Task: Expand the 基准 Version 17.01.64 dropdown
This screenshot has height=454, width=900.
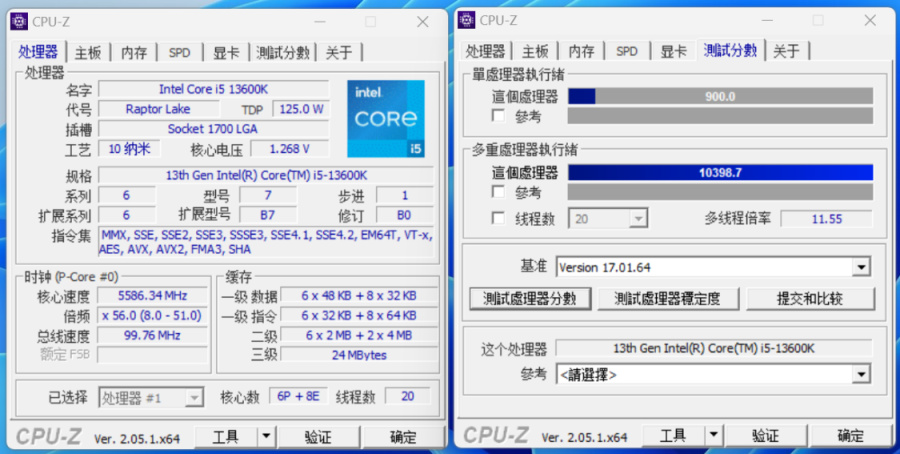Action: 713,267
